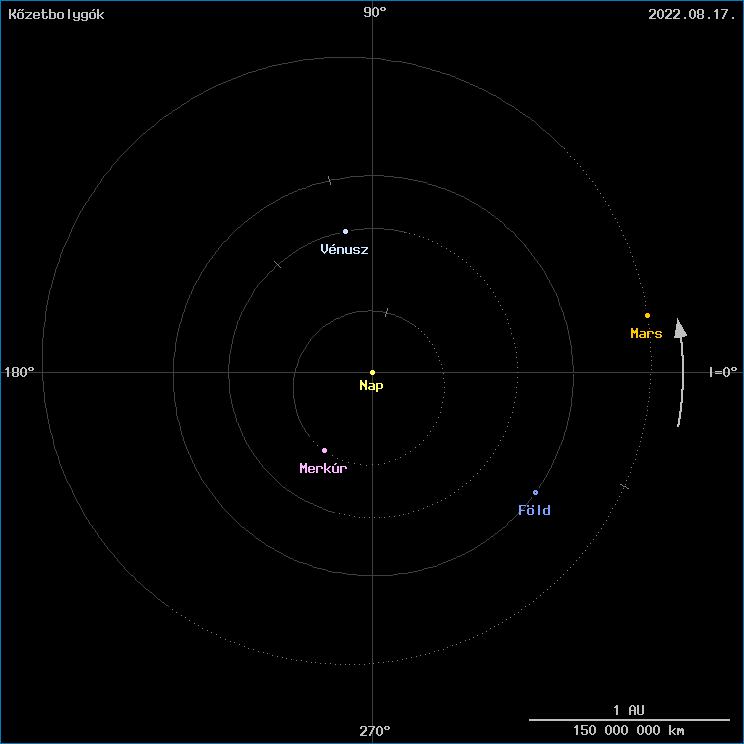Click the "180°" longitude label
Screen dimensions: 744x744
(x=19, y=372)
